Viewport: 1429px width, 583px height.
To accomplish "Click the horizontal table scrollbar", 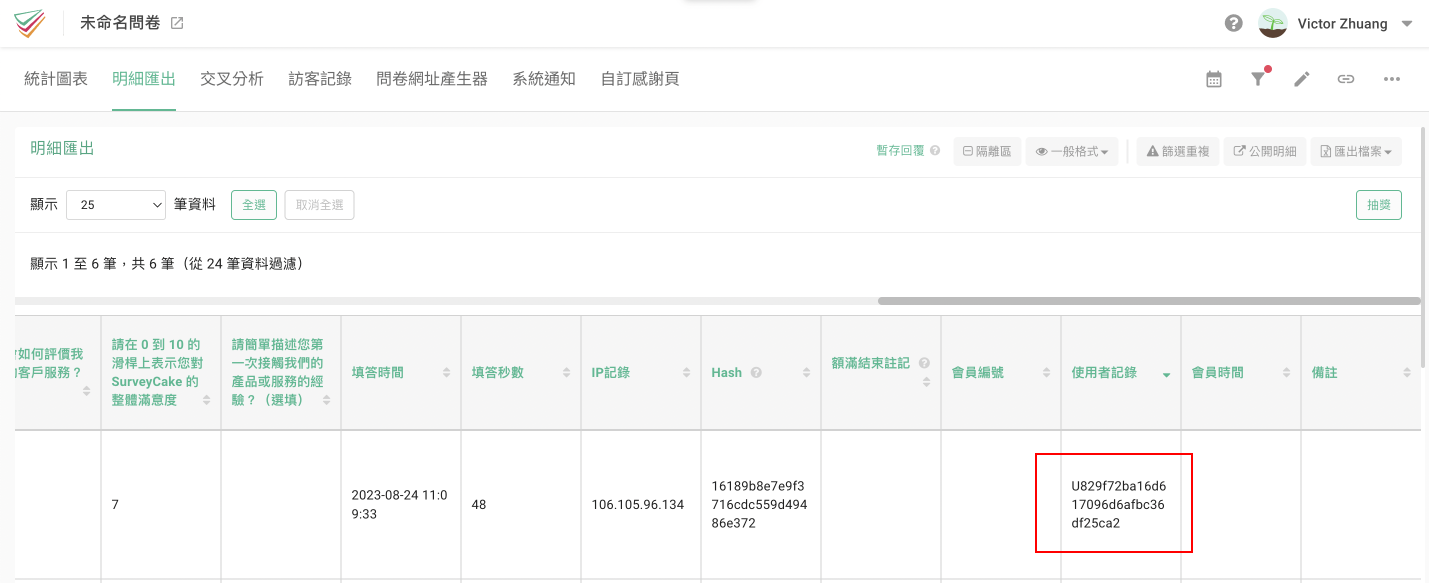I will [x=1149, y=300].
